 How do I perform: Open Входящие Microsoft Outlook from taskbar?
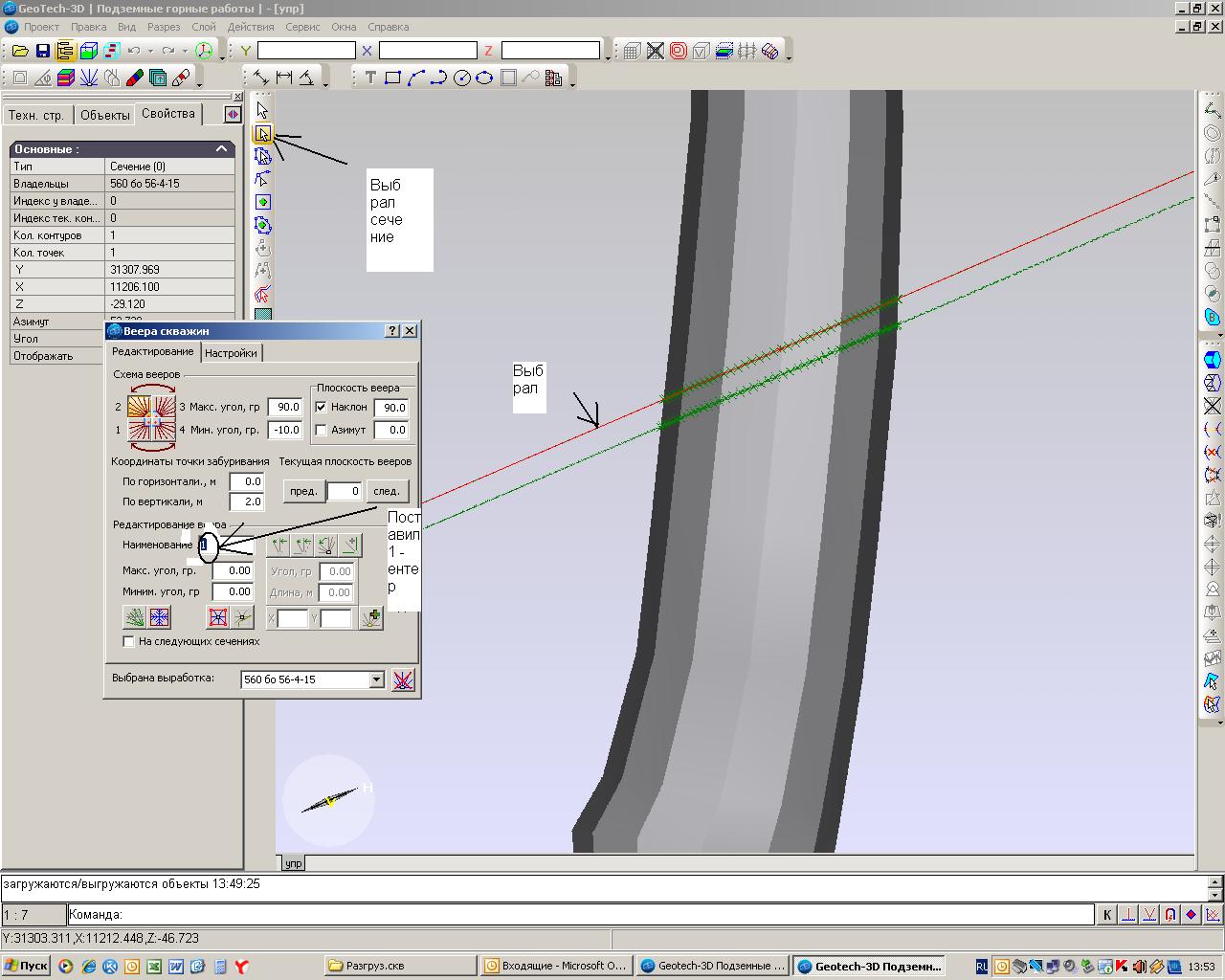556,966
